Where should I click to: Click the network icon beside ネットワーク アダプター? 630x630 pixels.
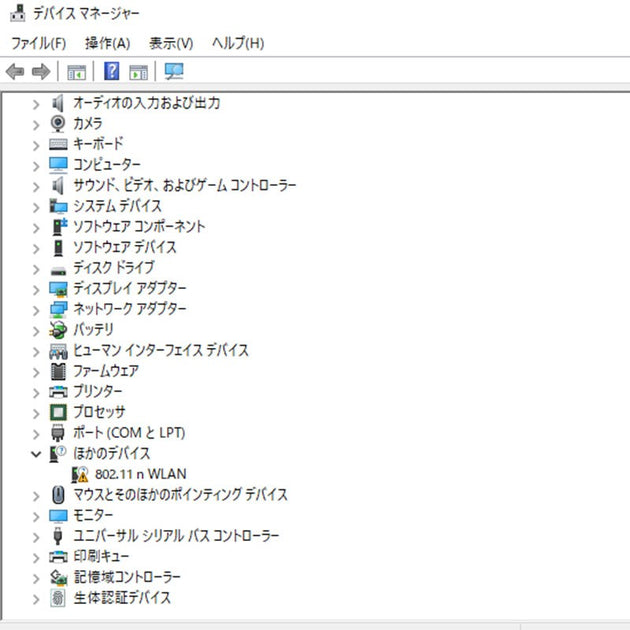(59, 309)
